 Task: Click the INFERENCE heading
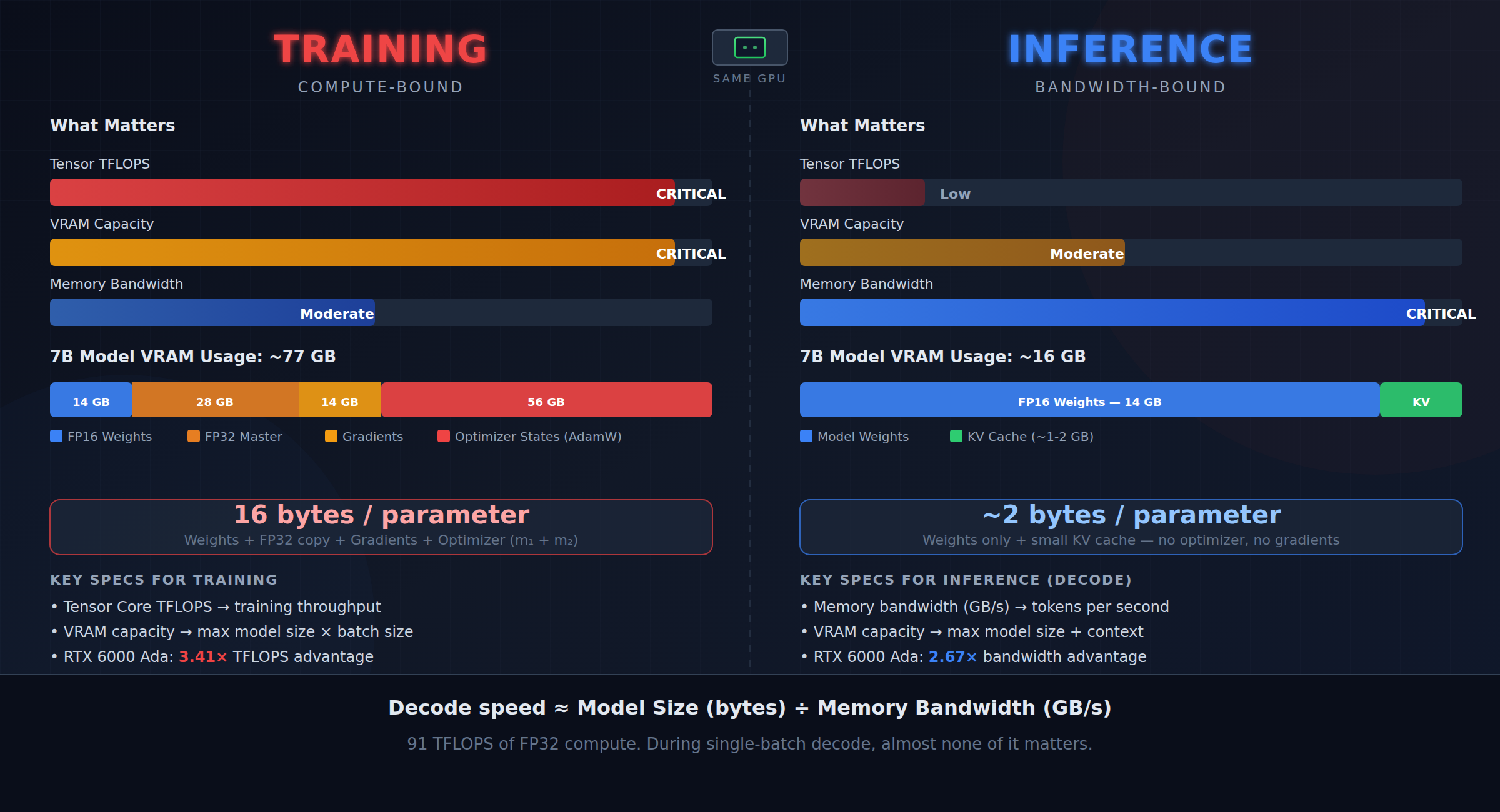pos(1131,49)
